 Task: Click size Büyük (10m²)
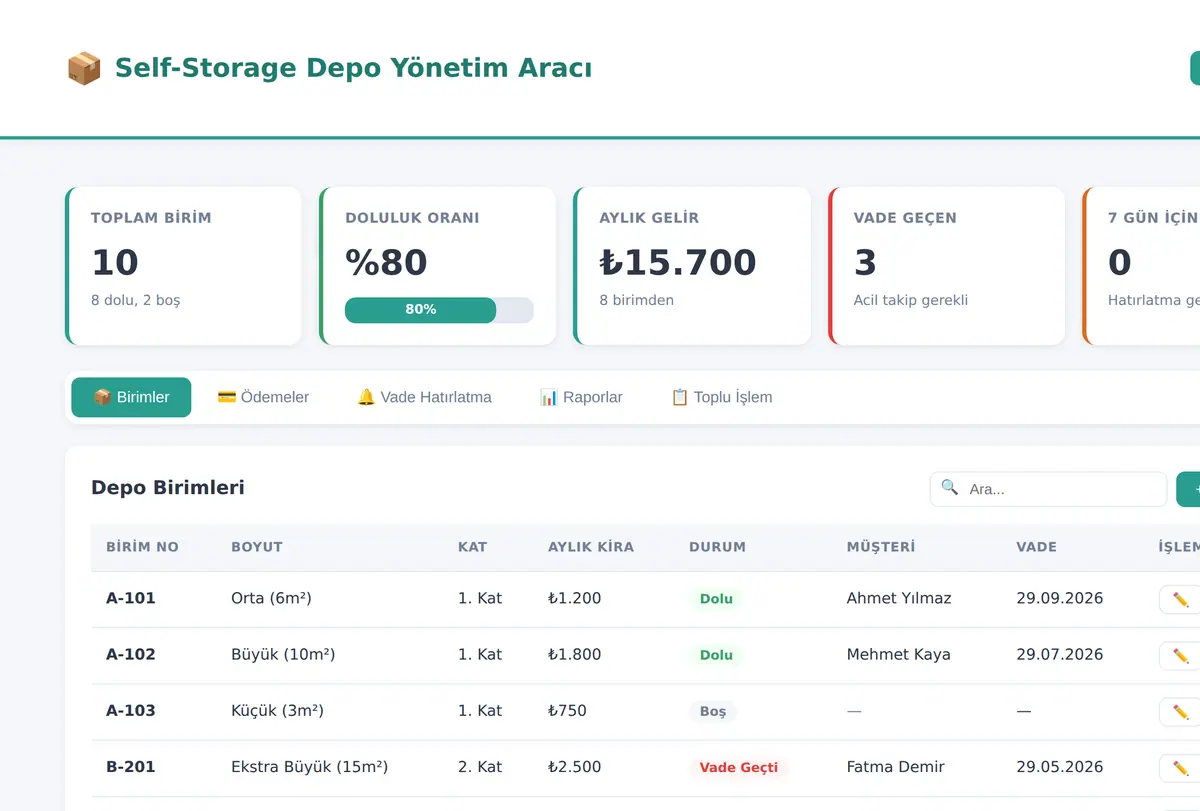pos(283,654)
